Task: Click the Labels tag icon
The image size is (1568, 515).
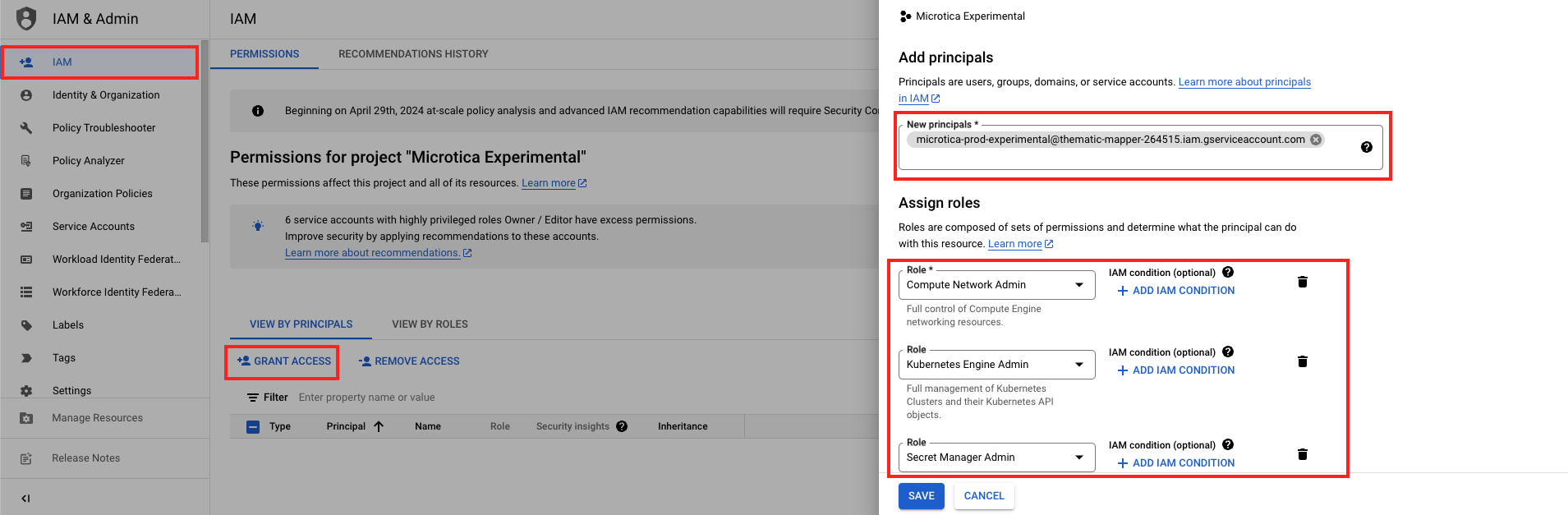Action: [26, 325]
